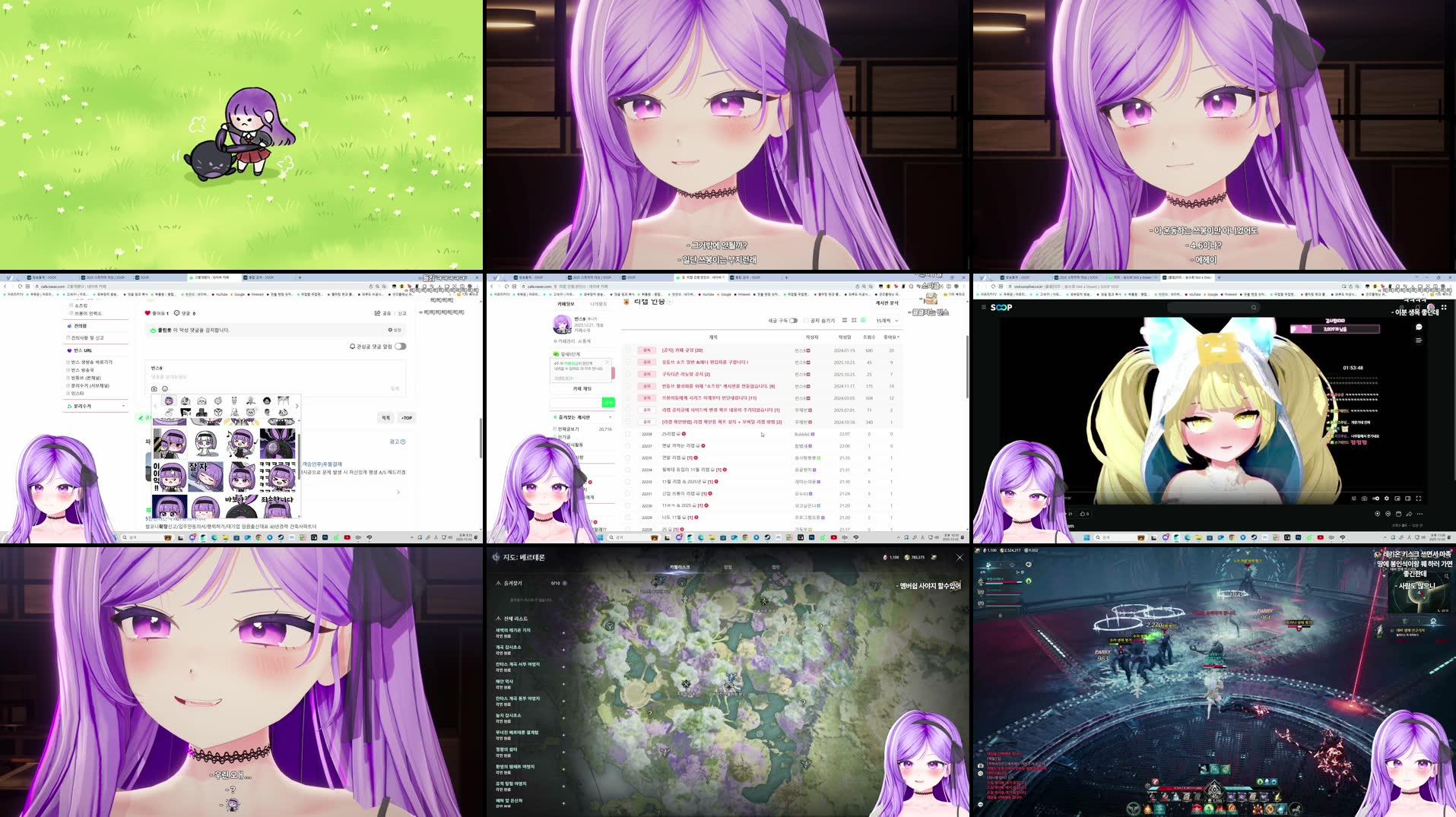
Task: Switch the cafe board to grid view layout
Action: click(853, 320)
